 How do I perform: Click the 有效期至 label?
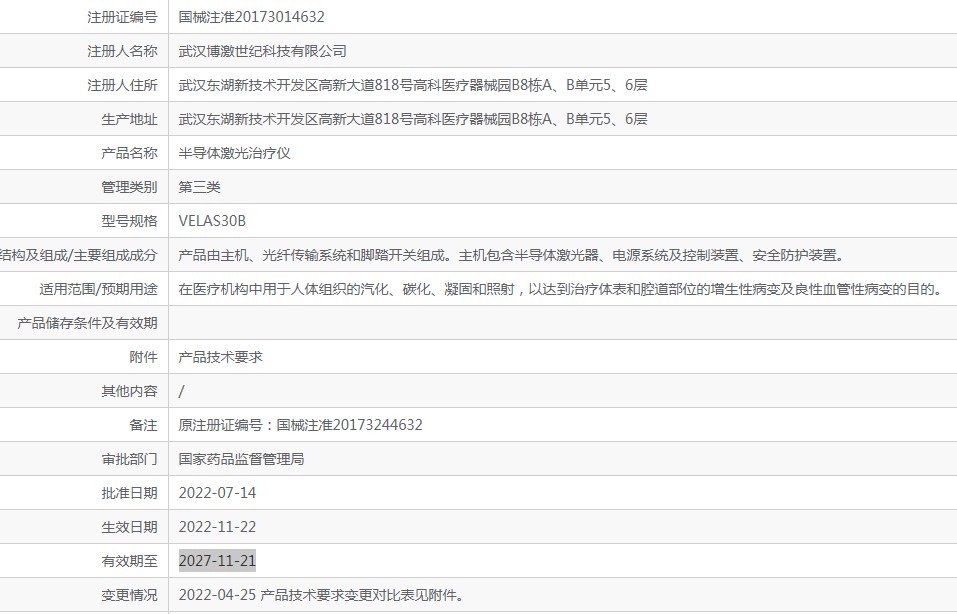coord(129,561)
